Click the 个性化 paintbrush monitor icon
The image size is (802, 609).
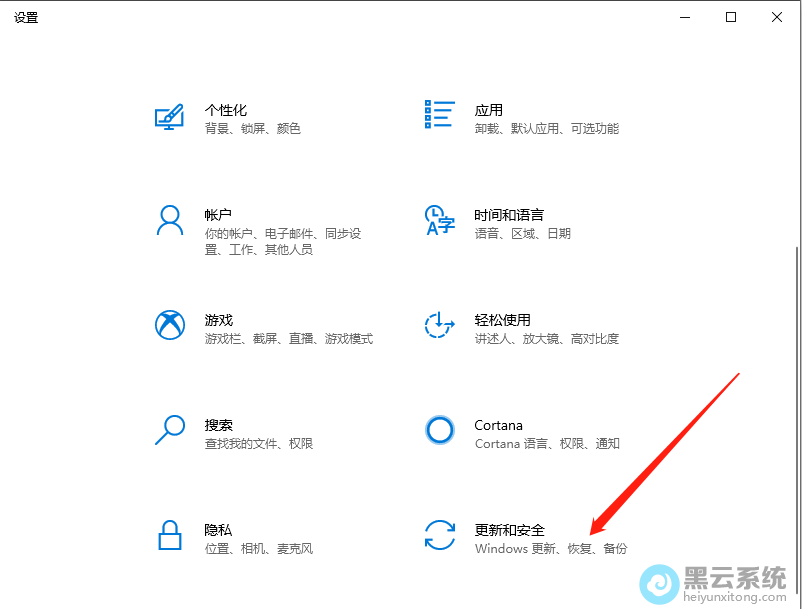pos(170,116)
